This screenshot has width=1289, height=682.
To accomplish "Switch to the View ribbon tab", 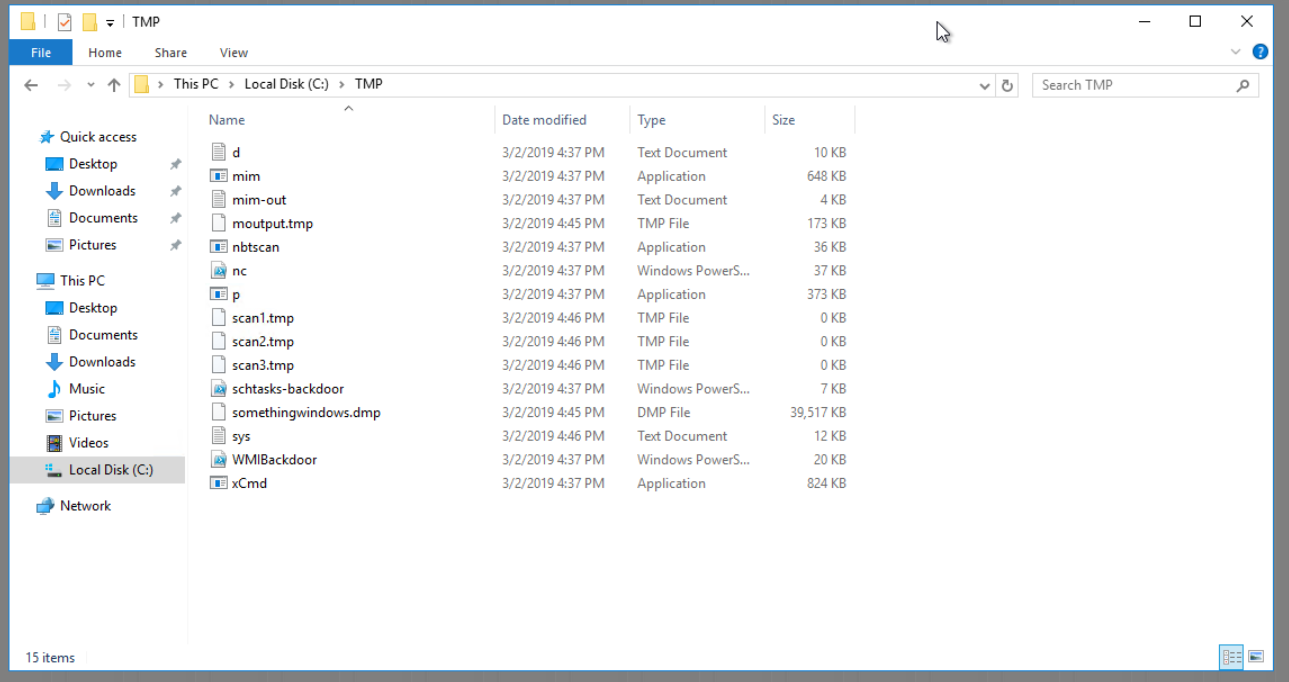I will 233,53.
